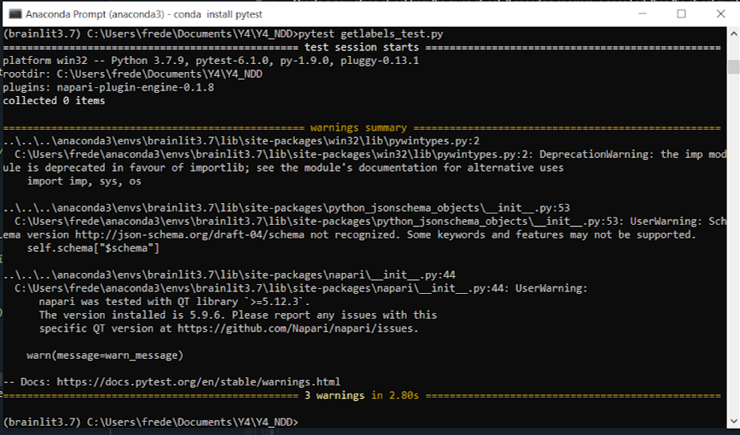Click the 'plugins: napari-plugin-engine-0.1.8' line

pos(109,87)
